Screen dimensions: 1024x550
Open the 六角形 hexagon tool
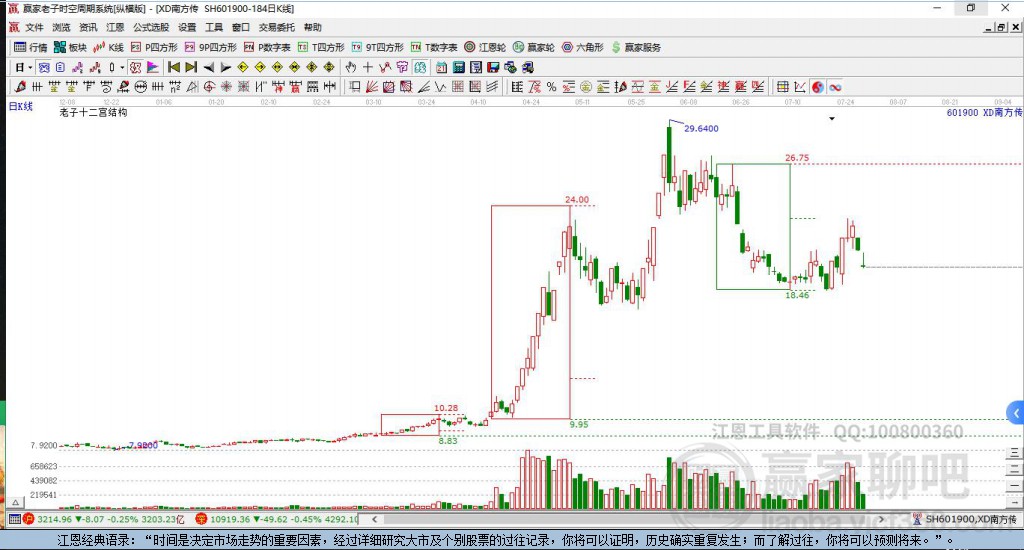tap(583, 47)
